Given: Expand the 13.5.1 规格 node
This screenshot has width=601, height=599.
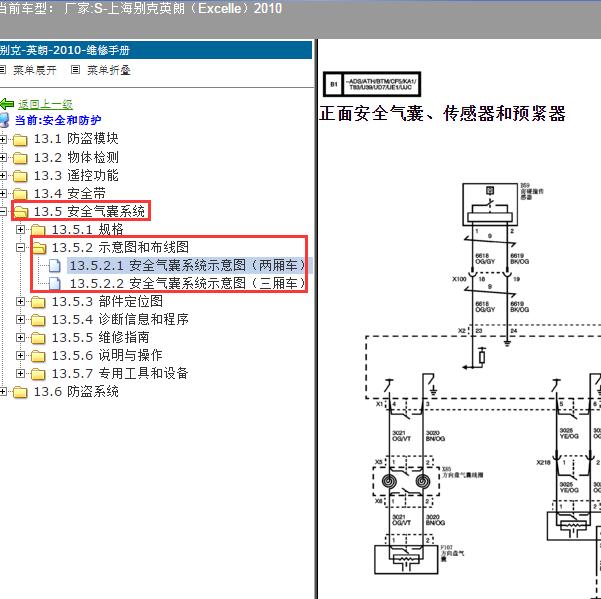Looking at the screenshot, I should pos(20,230).
